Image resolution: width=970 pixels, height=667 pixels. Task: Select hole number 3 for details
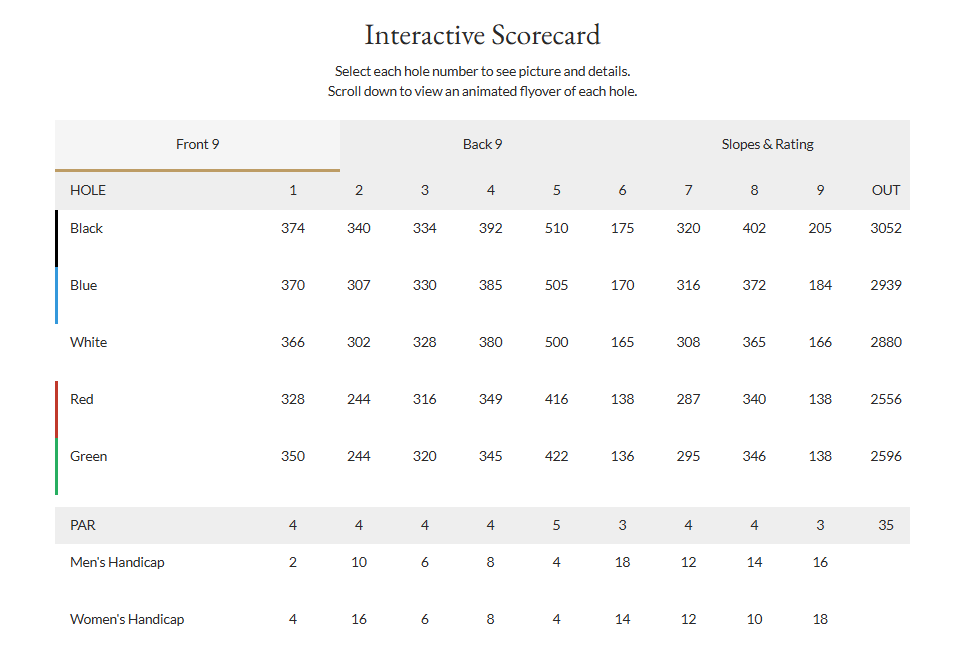click(424, 190)
